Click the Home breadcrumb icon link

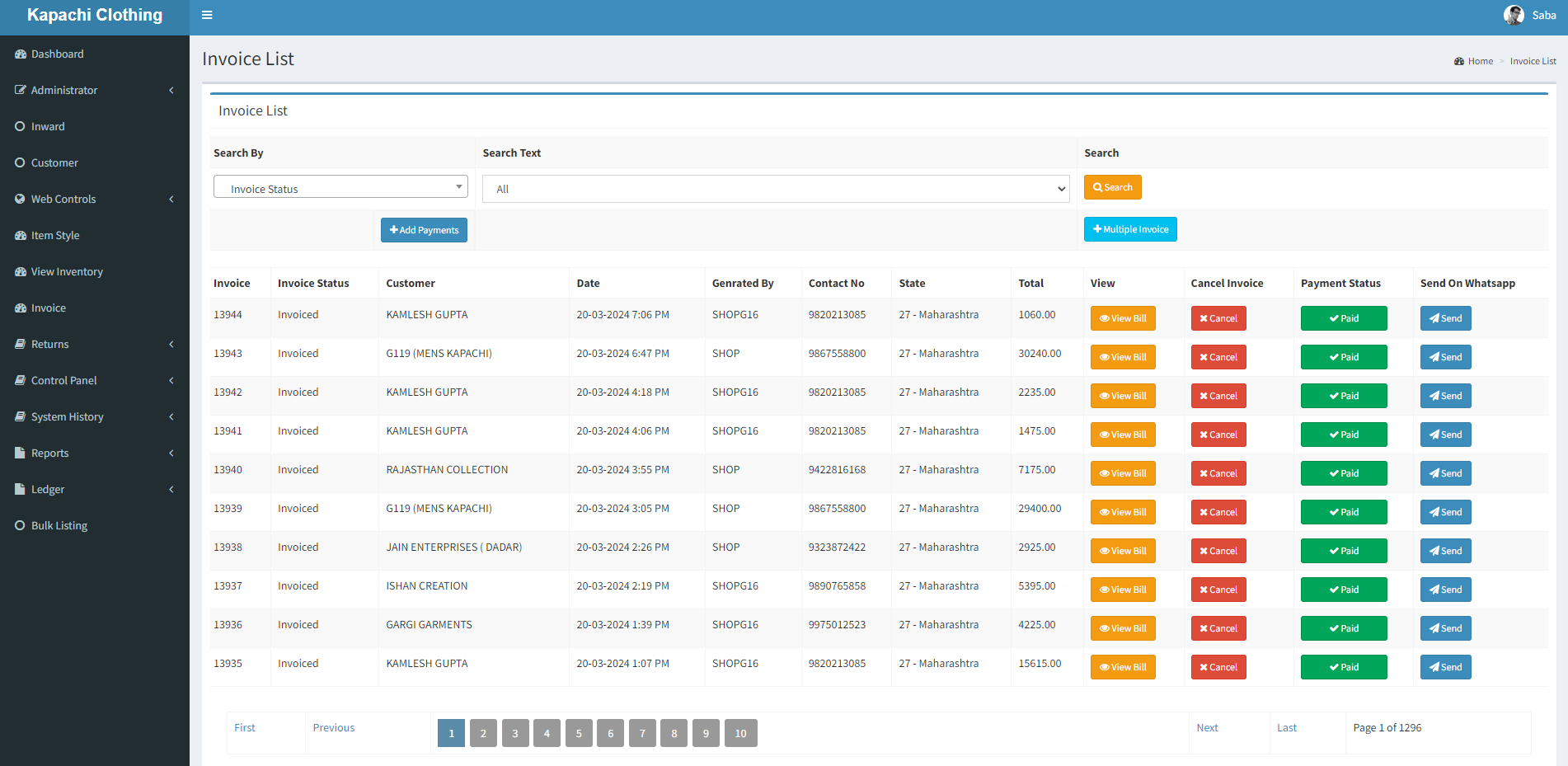click(x=1473, y=61)
